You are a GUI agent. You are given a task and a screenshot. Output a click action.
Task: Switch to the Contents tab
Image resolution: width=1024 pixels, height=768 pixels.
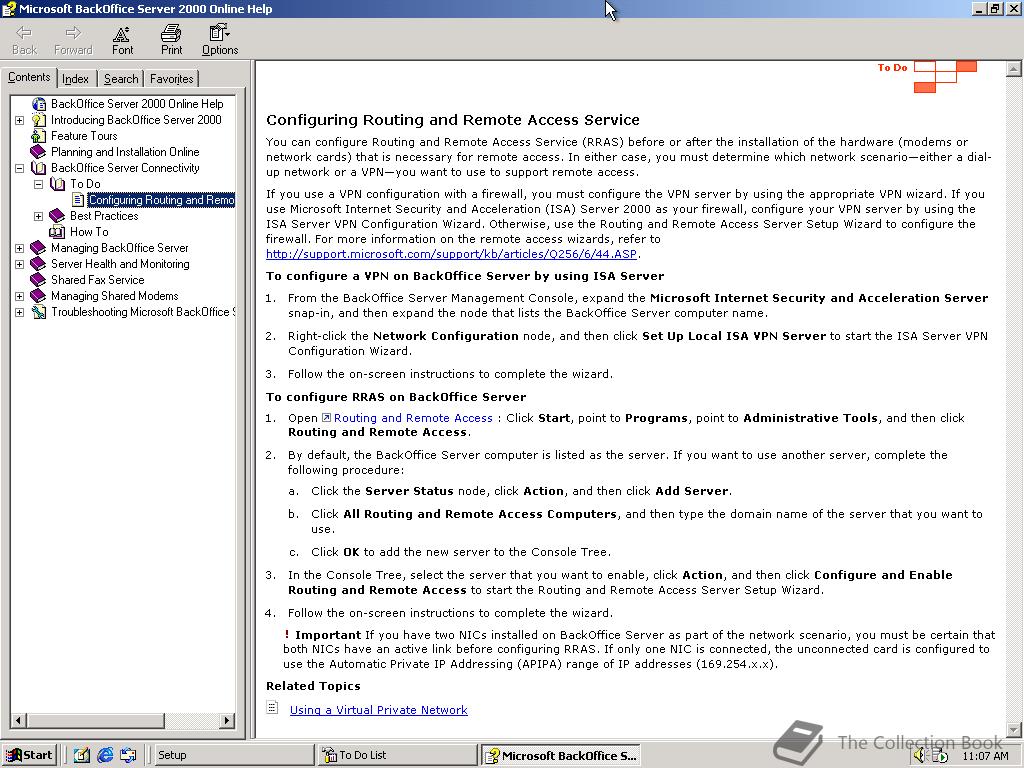pos(29,77)
